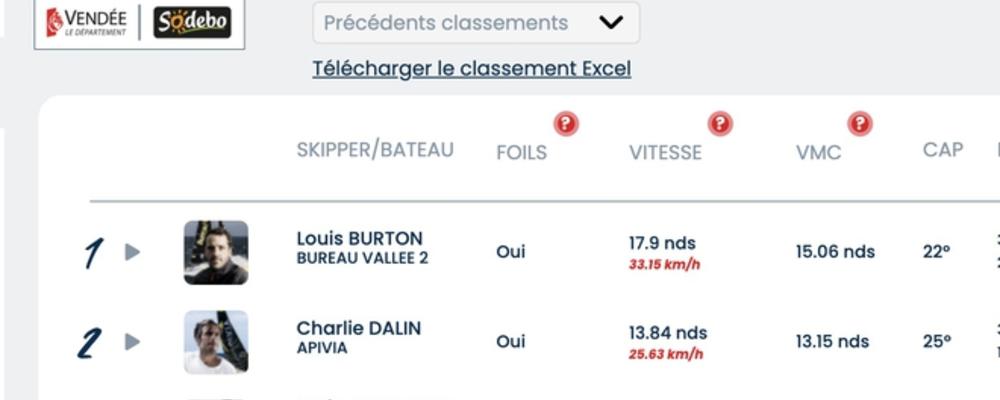The image size is (1000, 400).
Task: Open the Vendée département logo
Action: (x=86, y=22)
